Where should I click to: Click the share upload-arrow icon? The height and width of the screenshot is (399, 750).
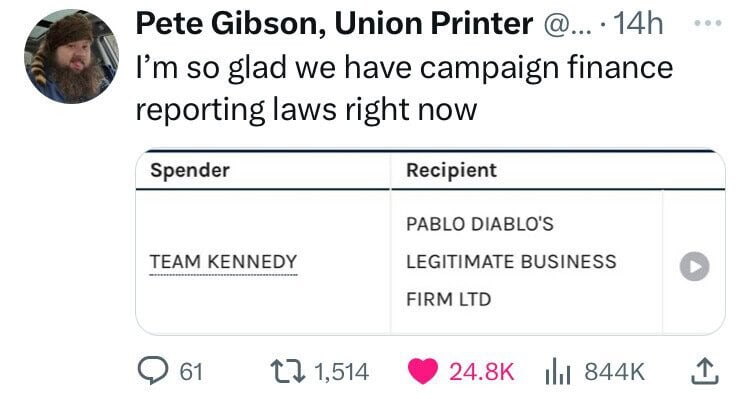point(705,372)
